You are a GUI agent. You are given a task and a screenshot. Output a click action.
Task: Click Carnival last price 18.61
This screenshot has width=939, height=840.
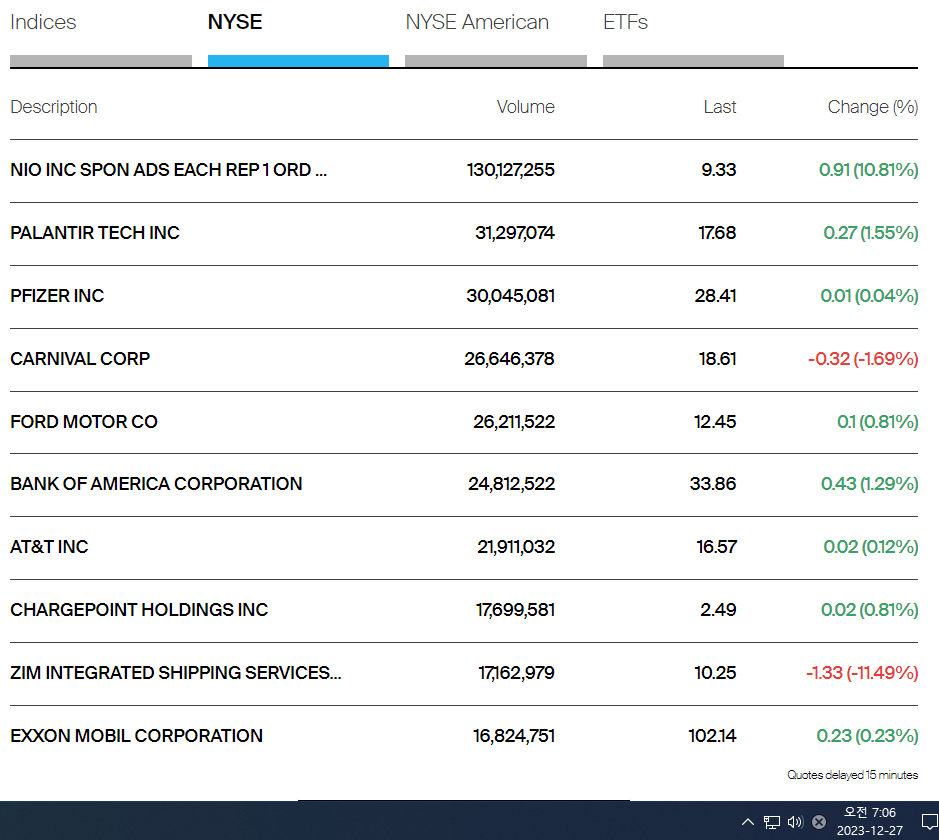point(717,359)
